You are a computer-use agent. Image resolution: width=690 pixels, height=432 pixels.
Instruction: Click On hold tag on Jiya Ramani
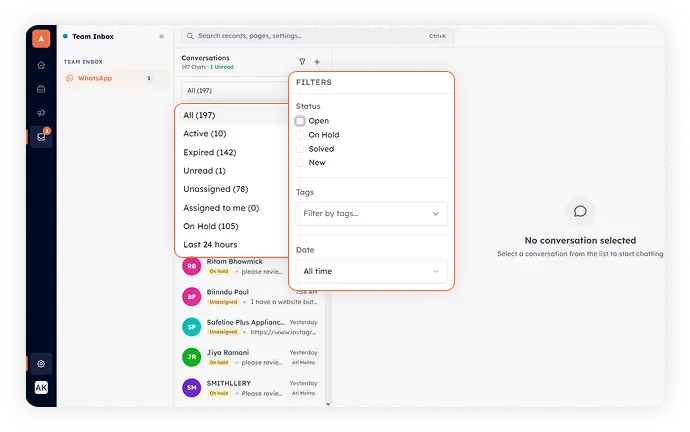[219, 362]
